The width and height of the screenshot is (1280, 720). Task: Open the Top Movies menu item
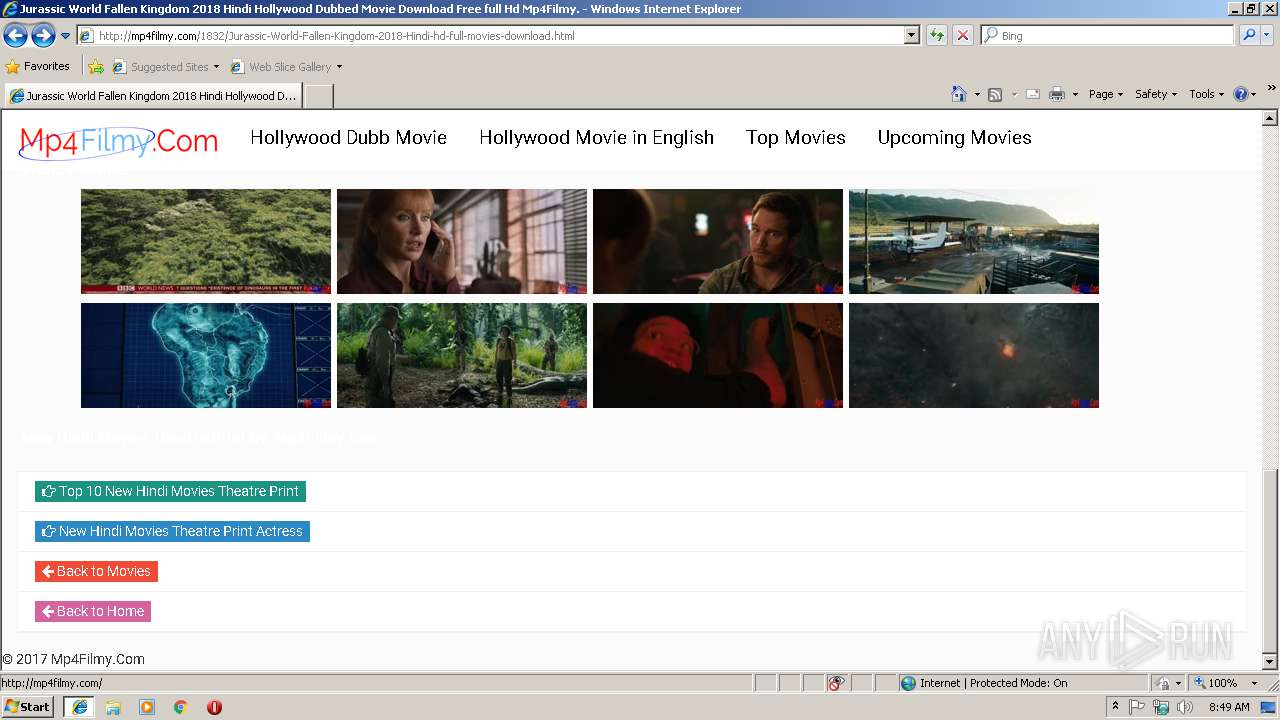pyautogui.click(x=796, y=138)
